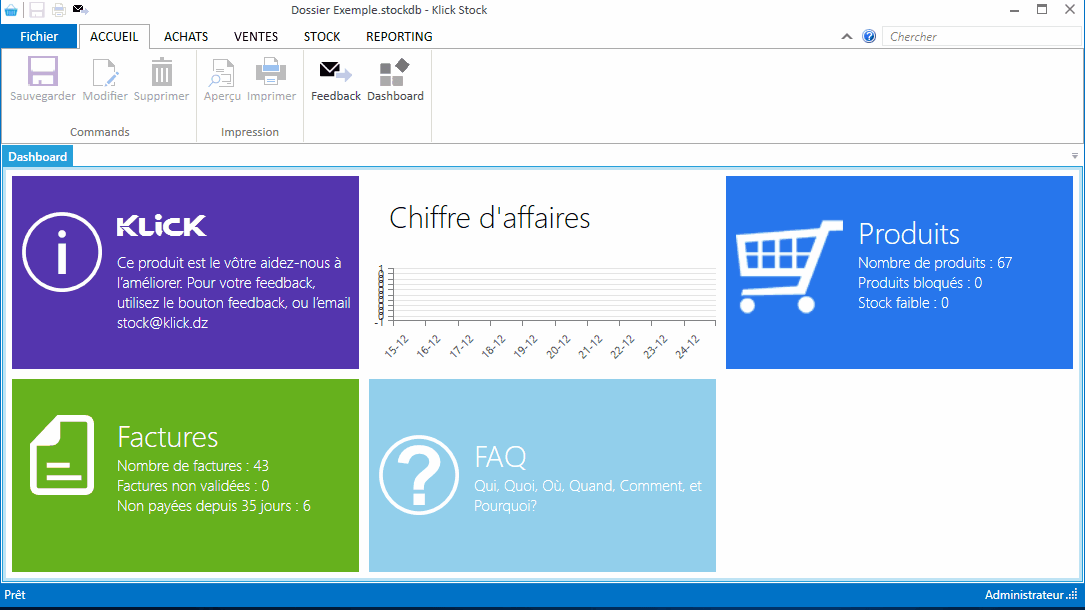
Task: Click in the Chercher search field
Action: tap(980, 37)
